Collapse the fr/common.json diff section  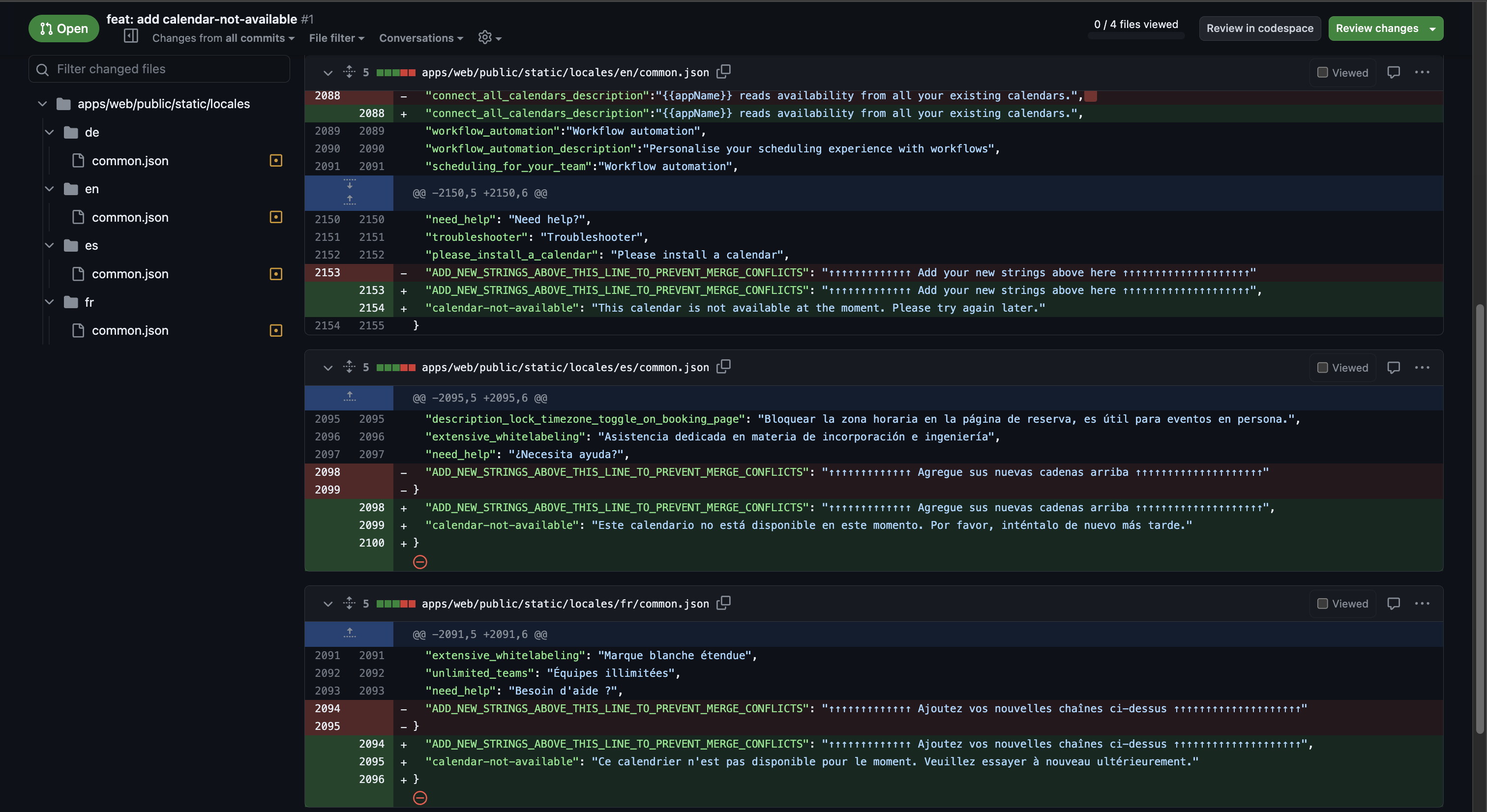tap(328, 604)
